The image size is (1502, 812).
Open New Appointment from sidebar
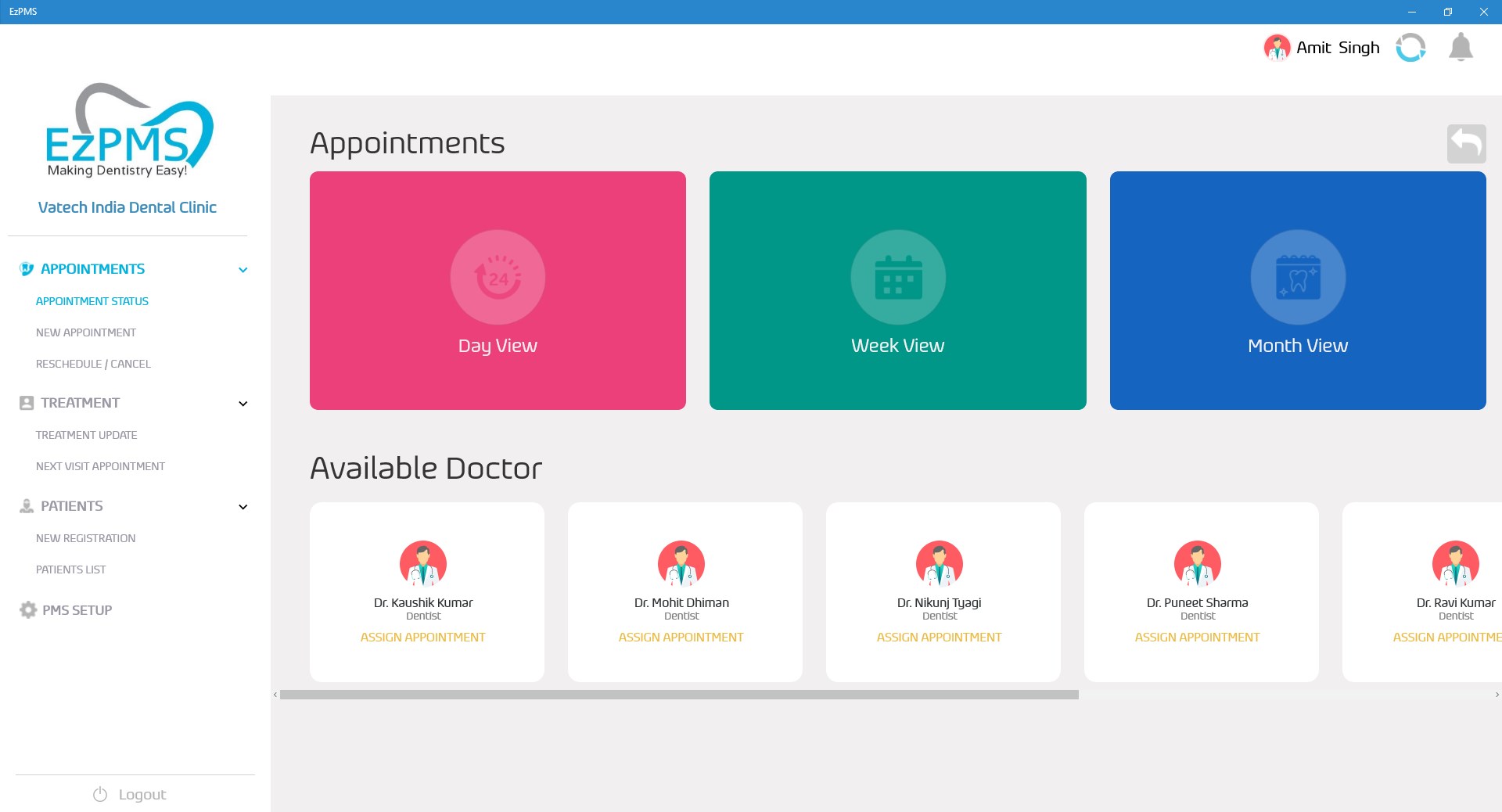point(86,332)
